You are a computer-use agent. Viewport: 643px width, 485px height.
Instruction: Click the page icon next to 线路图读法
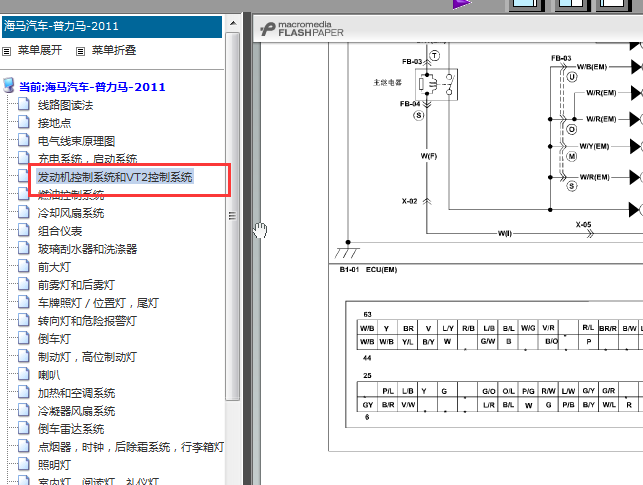click(24, 104)
